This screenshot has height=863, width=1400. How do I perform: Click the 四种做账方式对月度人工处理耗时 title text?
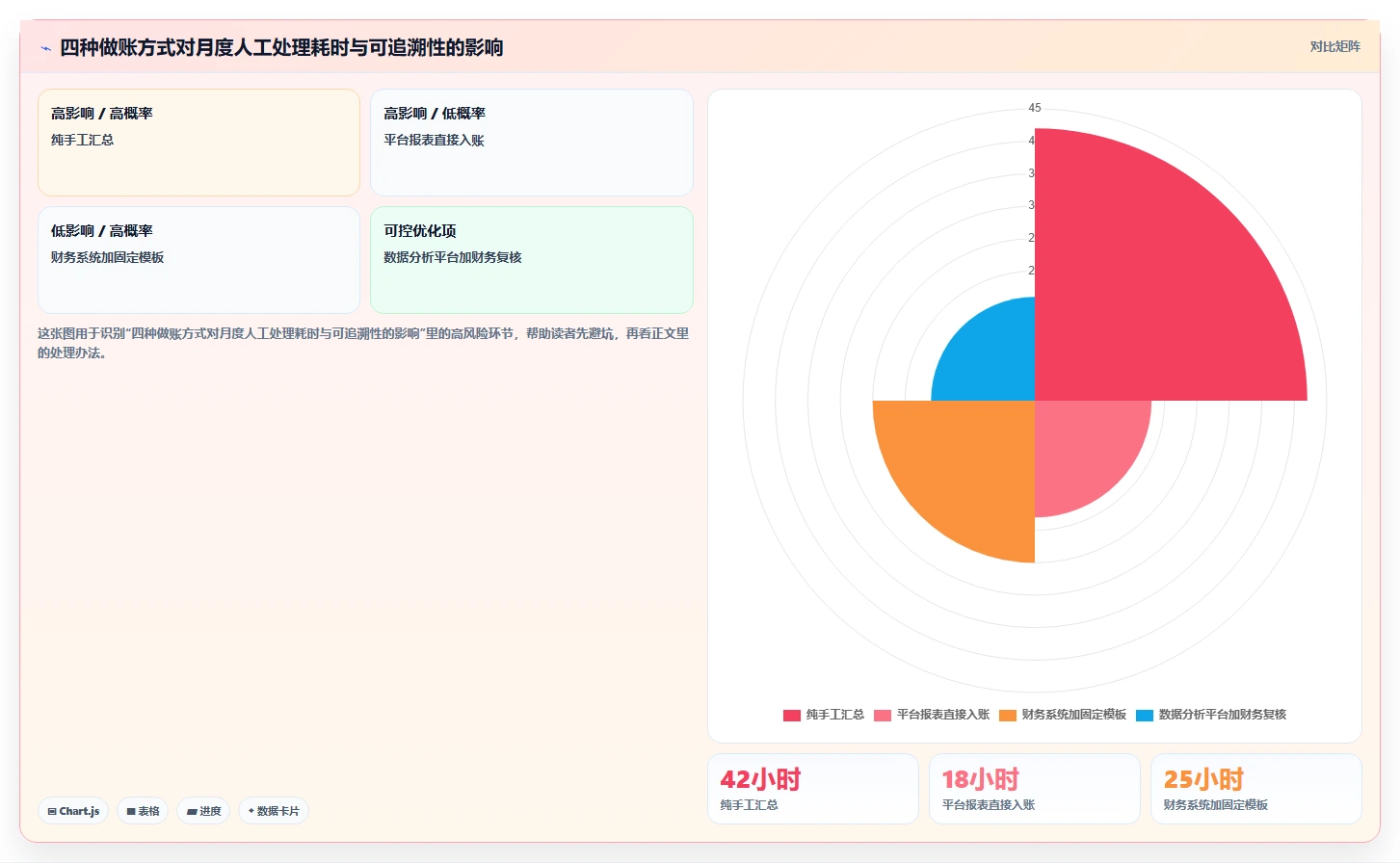(281, 48)
